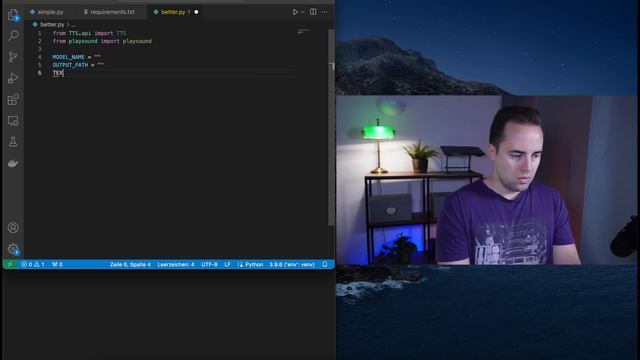Place cursor on OUTPUT_PATH line
Viewport: 640px width, 360px height.
point(78,65)
